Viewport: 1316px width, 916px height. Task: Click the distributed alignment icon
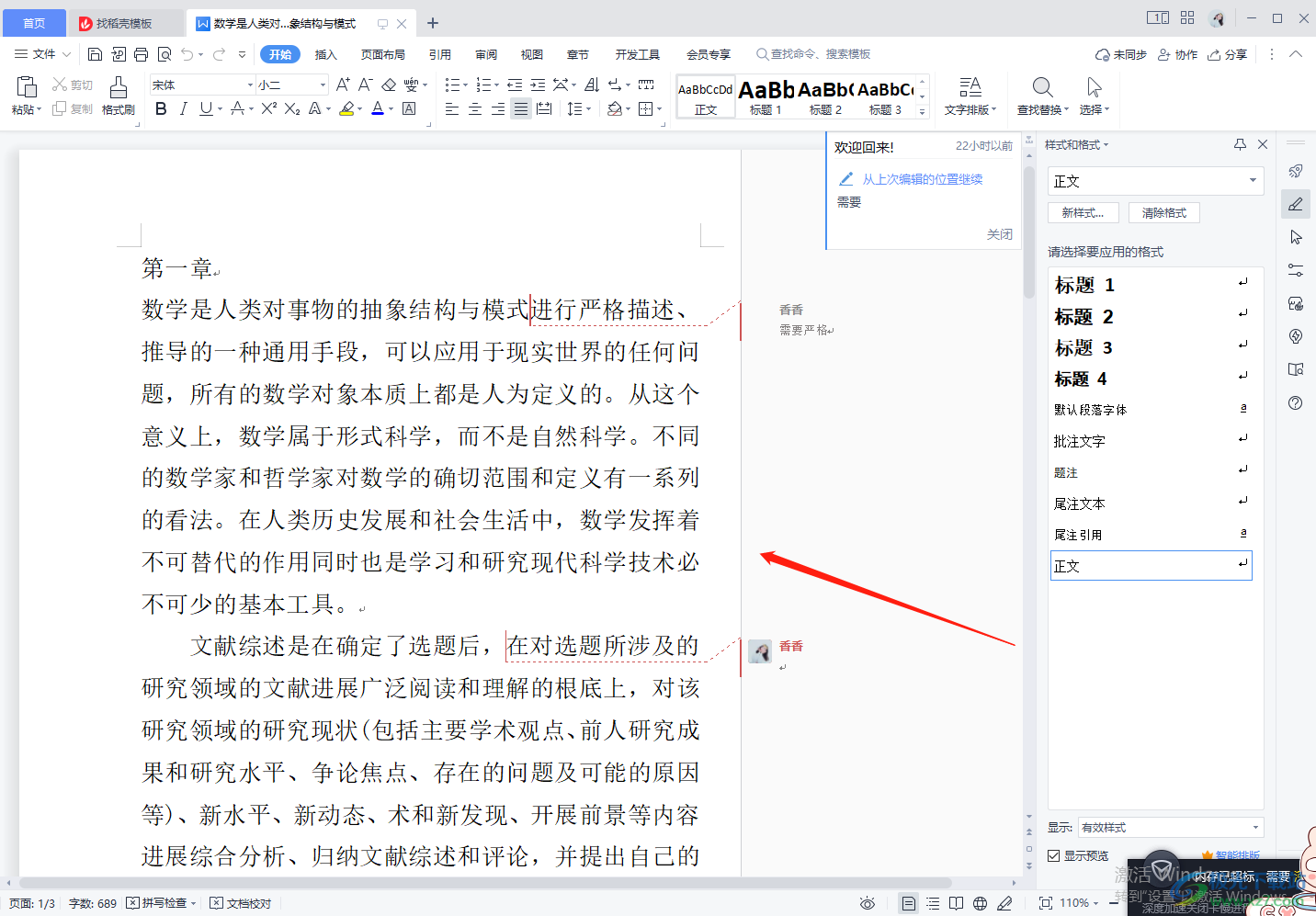pyautogui.click(x=544, y=108)
